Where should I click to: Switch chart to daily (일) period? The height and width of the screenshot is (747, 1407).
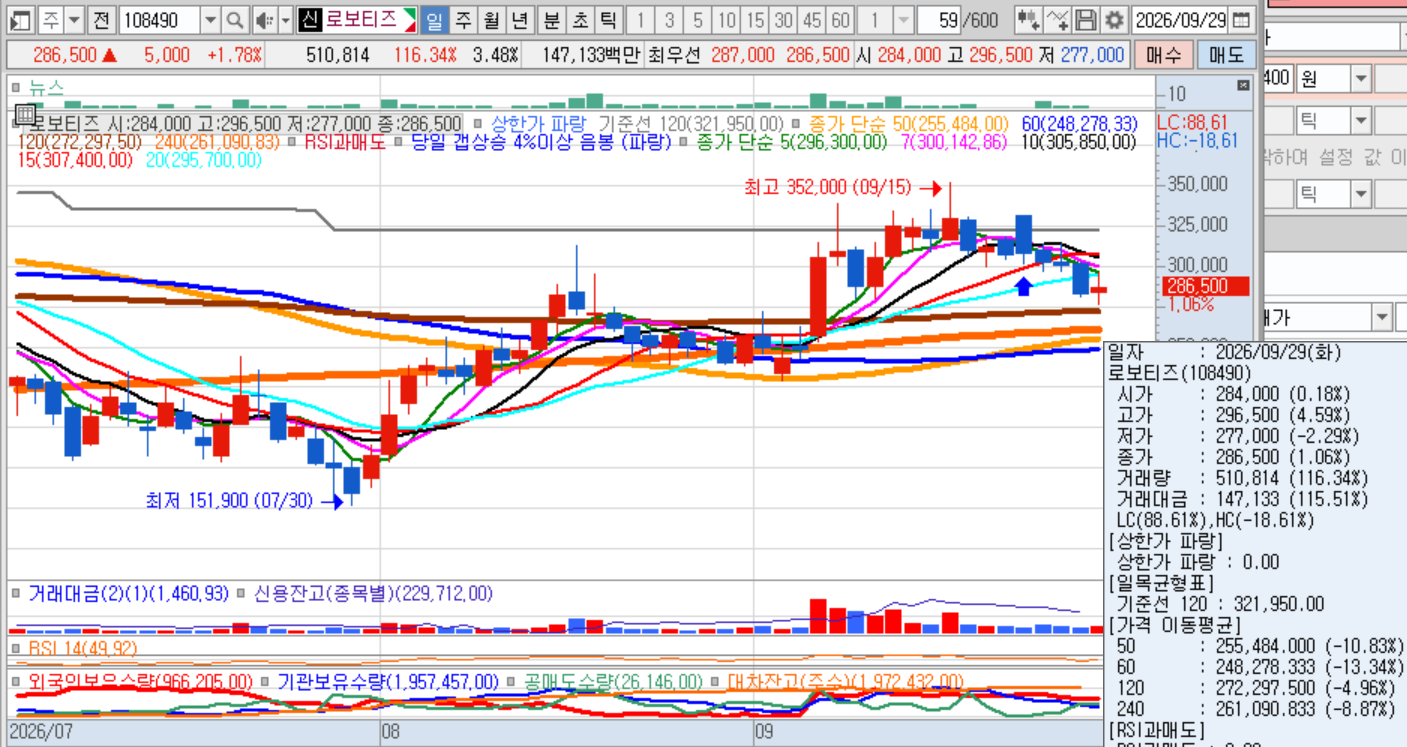pyautogui.click(x=435, y=20)
